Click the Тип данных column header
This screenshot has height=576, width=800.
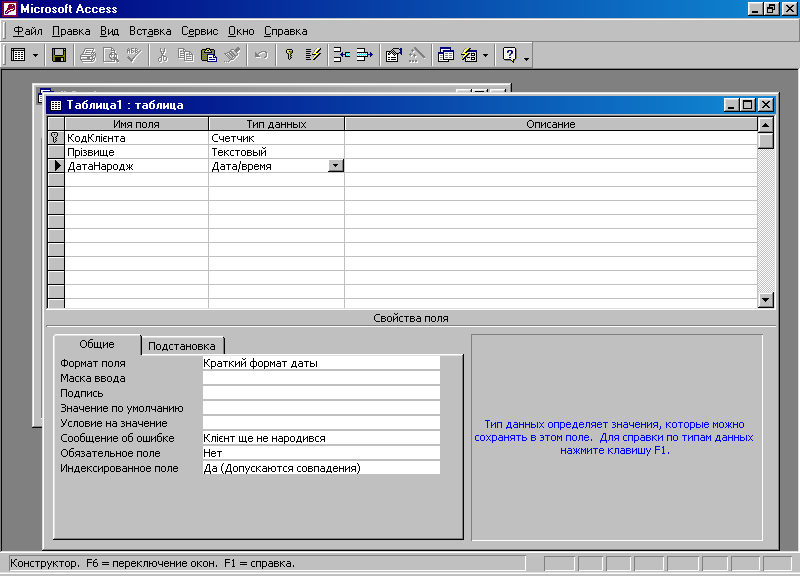[x=276, y=124]
